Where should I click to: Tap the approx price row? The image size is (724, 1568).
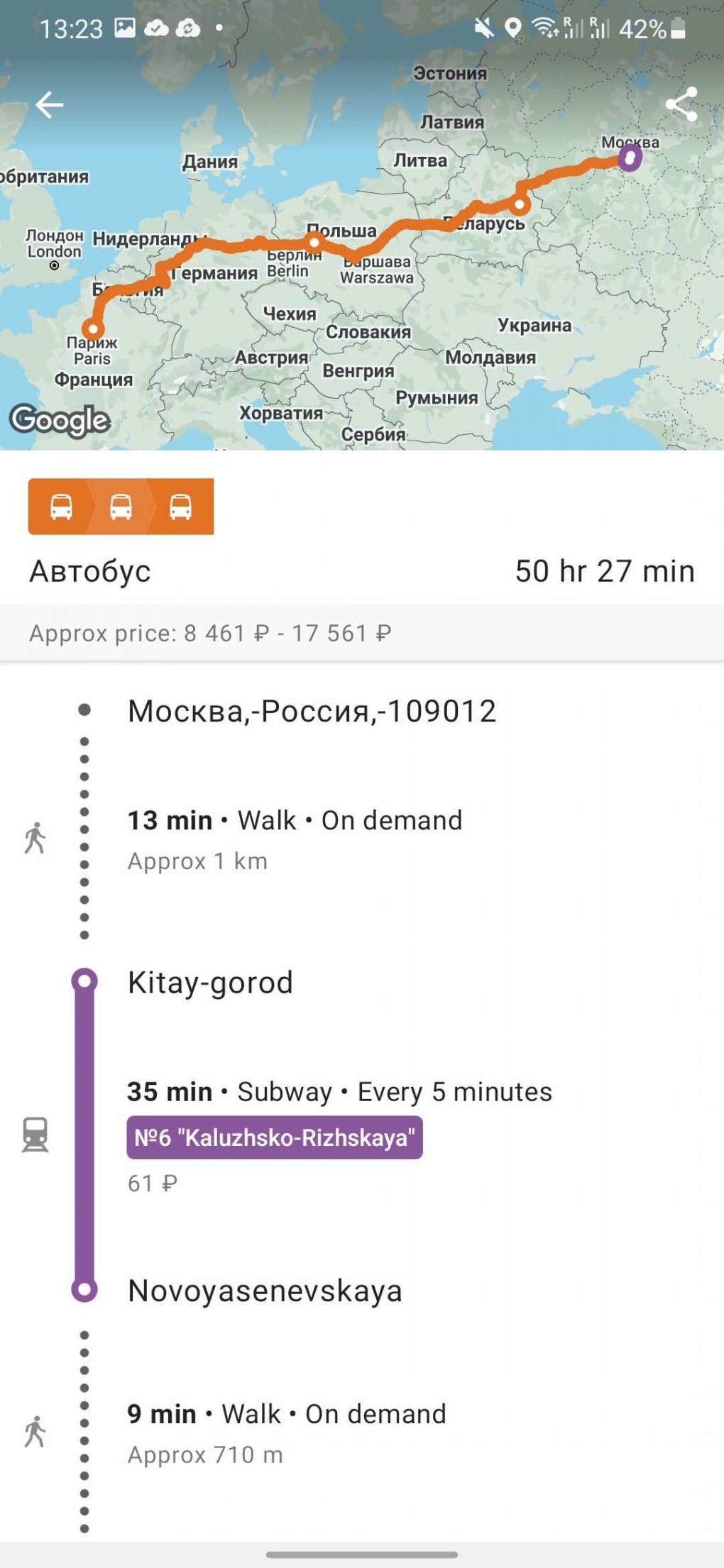tap(362, 633)
